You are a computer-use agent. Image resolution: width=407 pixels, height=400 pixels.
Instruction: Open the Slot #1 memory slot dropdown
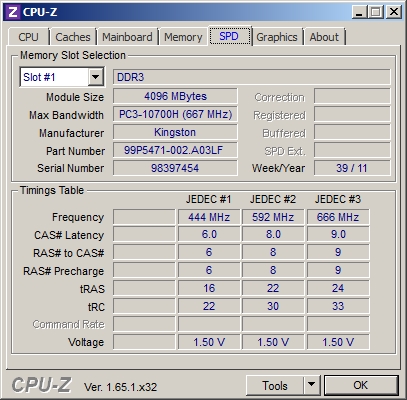pyautogui.click(x=62, y=77)
